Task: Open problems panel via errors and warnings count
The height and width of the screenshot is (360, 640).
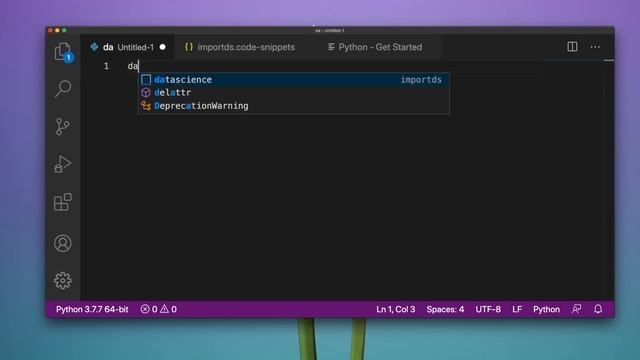Action: coord(158,309)
